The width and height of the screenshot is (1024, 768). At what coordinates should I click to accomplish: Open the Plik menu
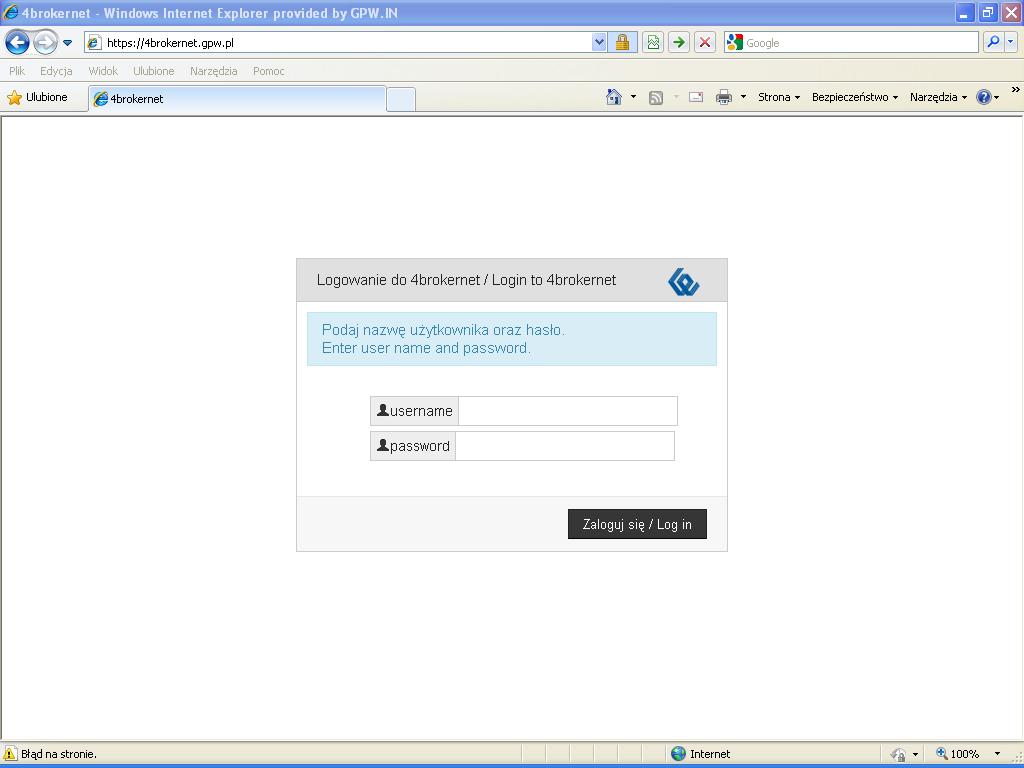coord(17,71)
